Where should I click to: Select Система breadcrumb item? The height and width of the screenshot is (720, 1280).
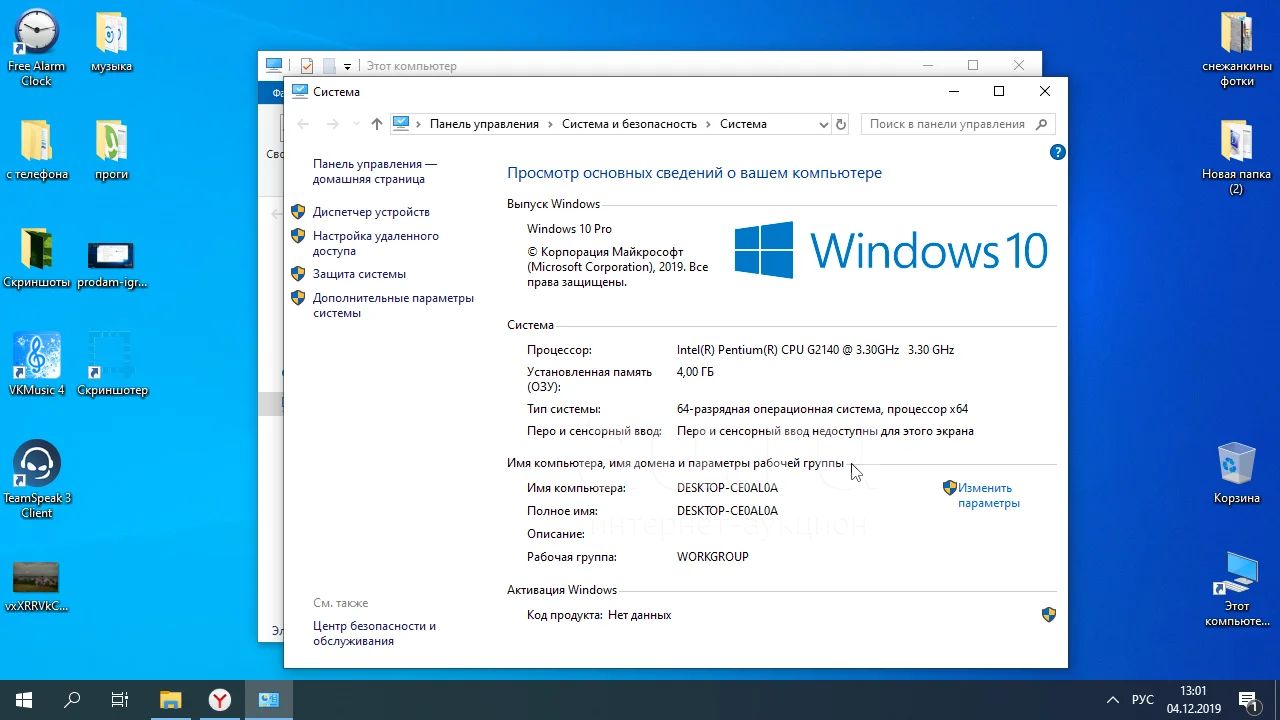click(743, 124)
